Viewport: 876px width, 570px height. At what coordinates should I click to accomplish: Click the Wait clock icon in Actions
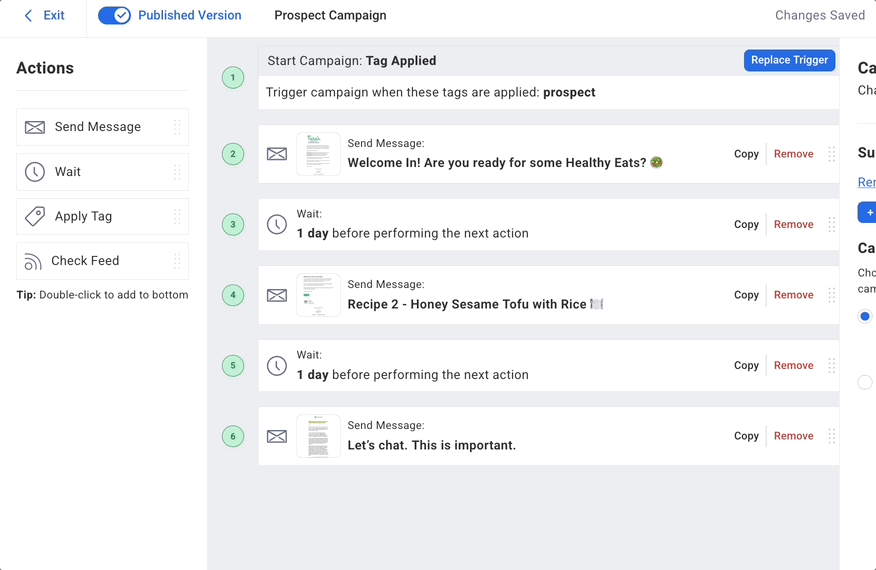click(35, 172)
